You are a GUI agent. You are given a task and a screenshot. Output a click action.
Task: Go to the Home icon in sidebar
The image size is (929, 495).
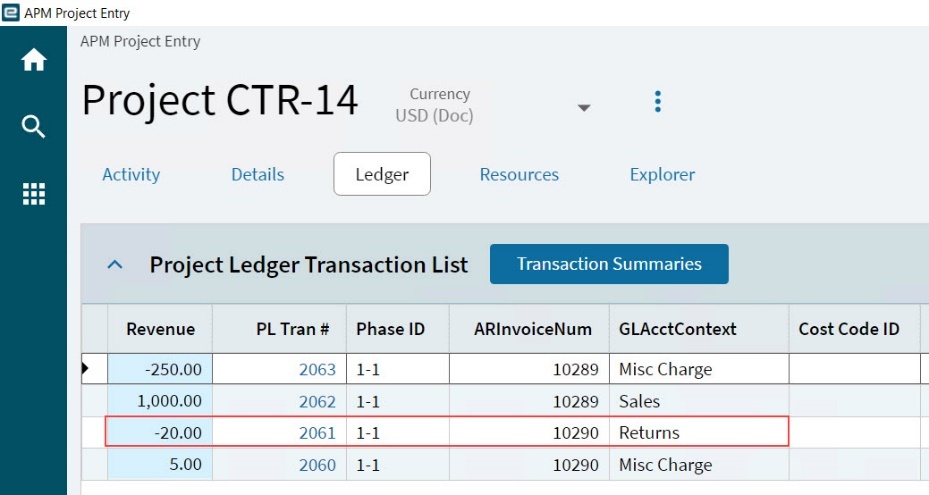[34, 60]
